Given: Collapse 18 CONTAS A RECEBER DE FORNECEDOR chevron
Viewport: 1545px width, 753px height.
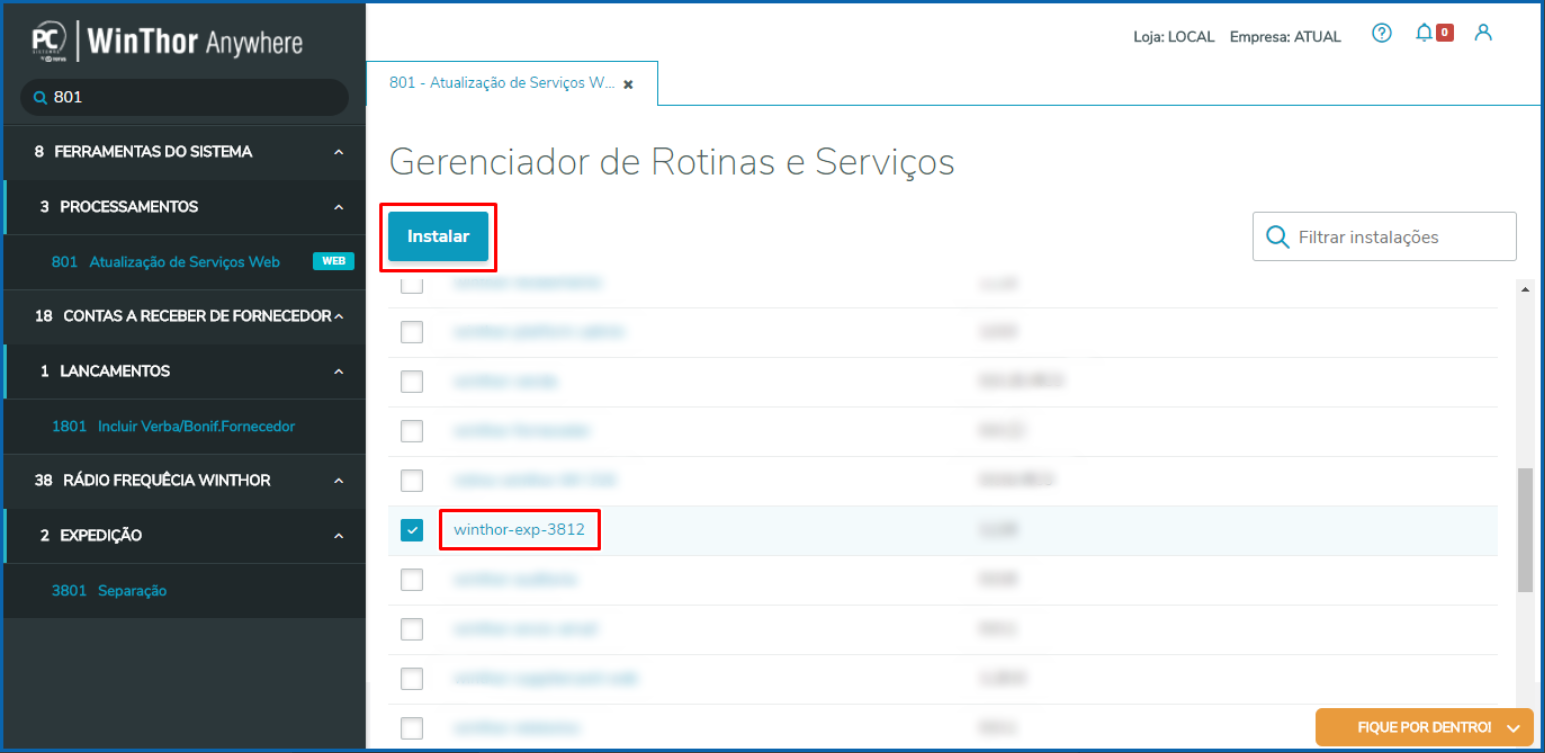Looking at the screenshot, I should [338, 316].
